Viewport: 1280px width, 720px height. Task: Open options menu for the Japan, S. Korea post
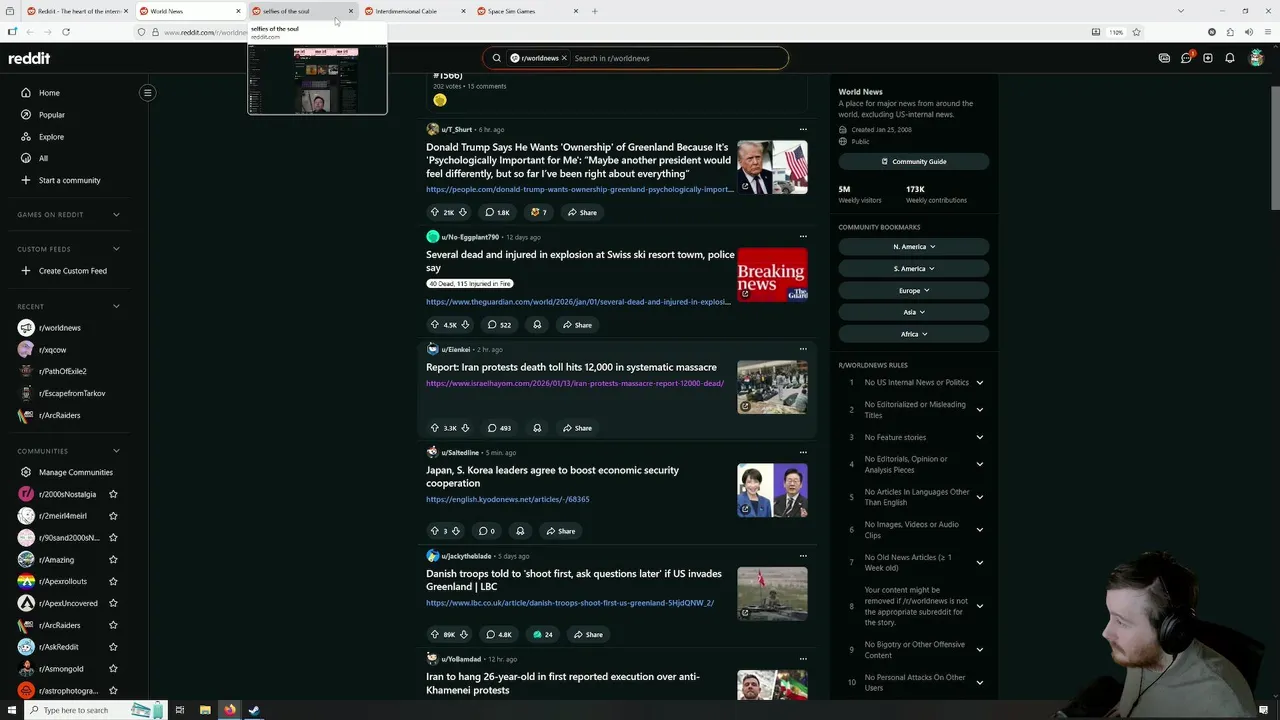point(802,453)
